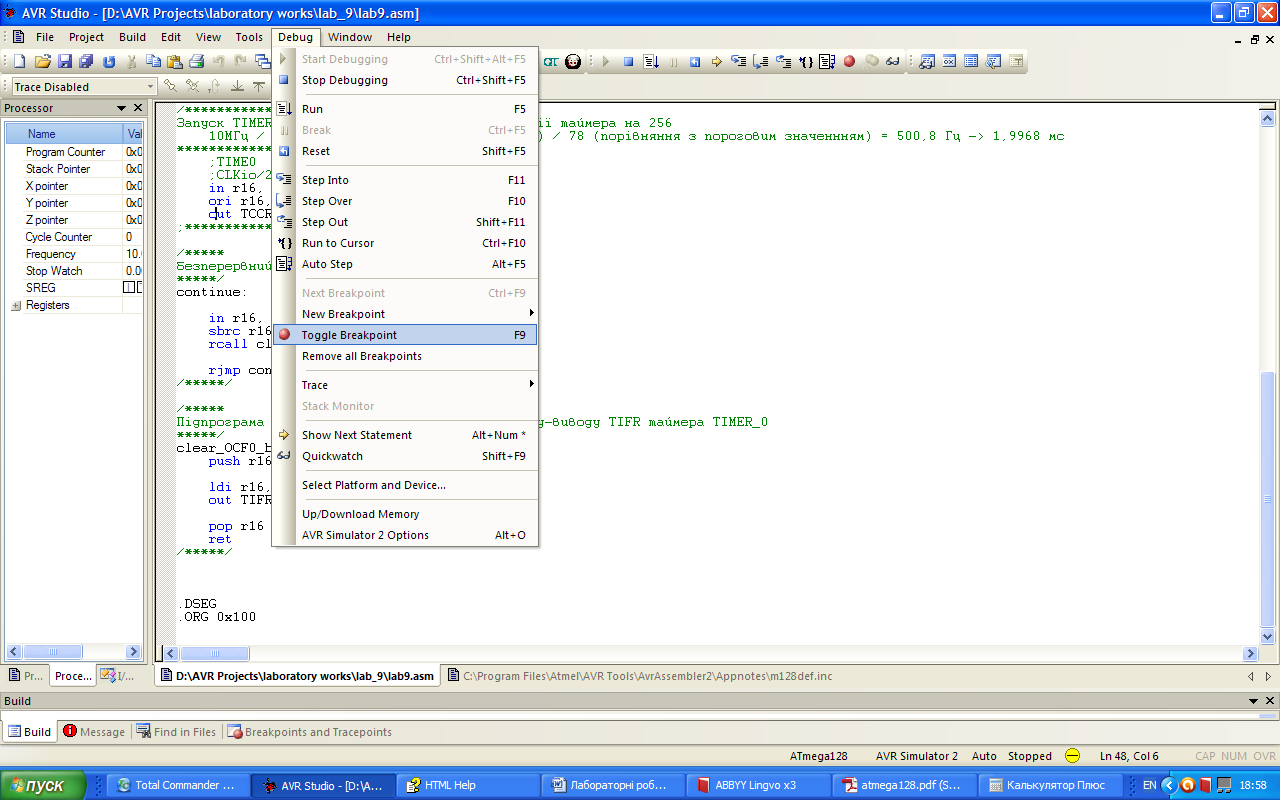Click the first trace toolbar icon after Trace Disabled

171,87
